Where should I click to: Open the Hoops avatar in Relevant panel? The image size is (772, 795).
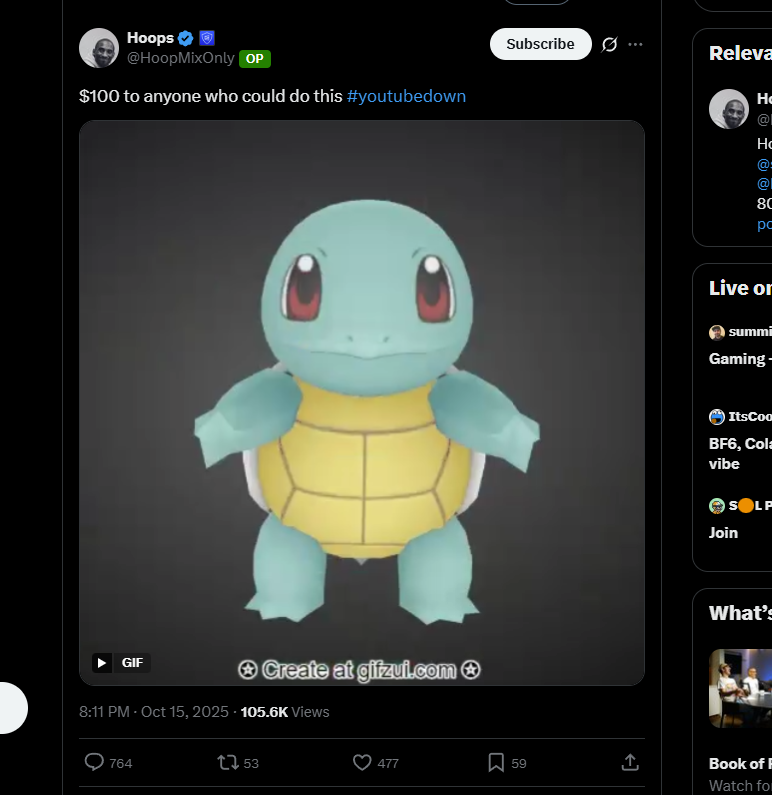point(729,109)
